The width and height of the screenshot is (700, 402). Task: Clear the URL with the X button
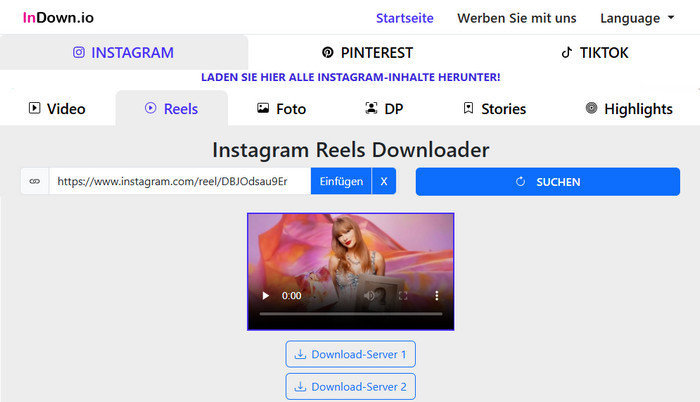pos(384,181)
